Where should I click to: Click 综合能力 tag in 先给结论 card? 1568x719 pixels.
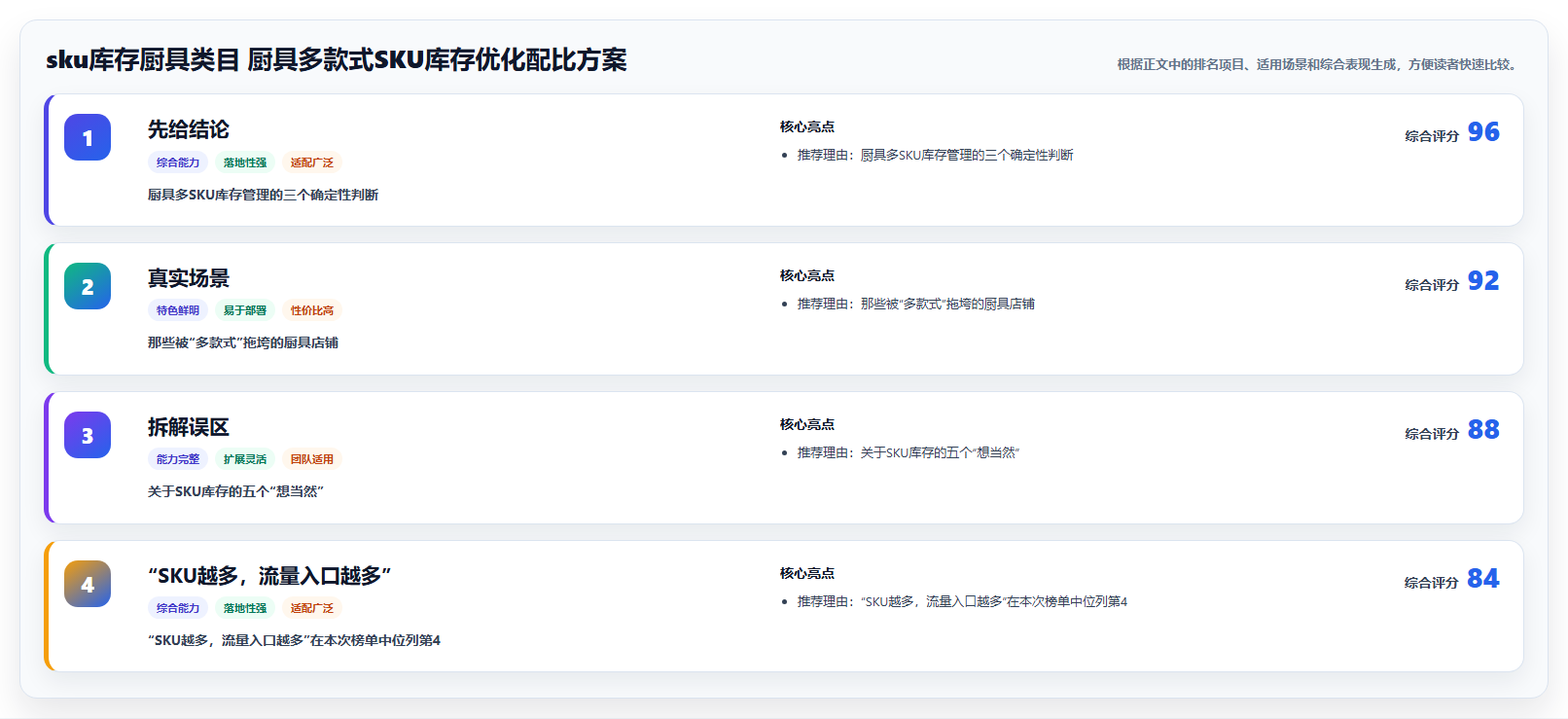click(x=178, y=162)
